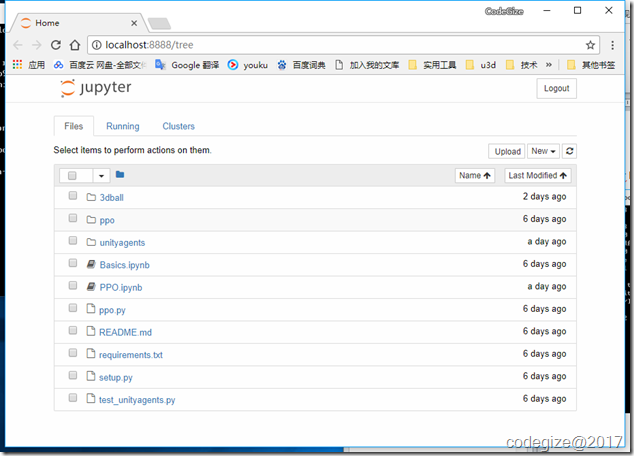
Task: Open the selection type dropdown arrow
Action: 101,176
